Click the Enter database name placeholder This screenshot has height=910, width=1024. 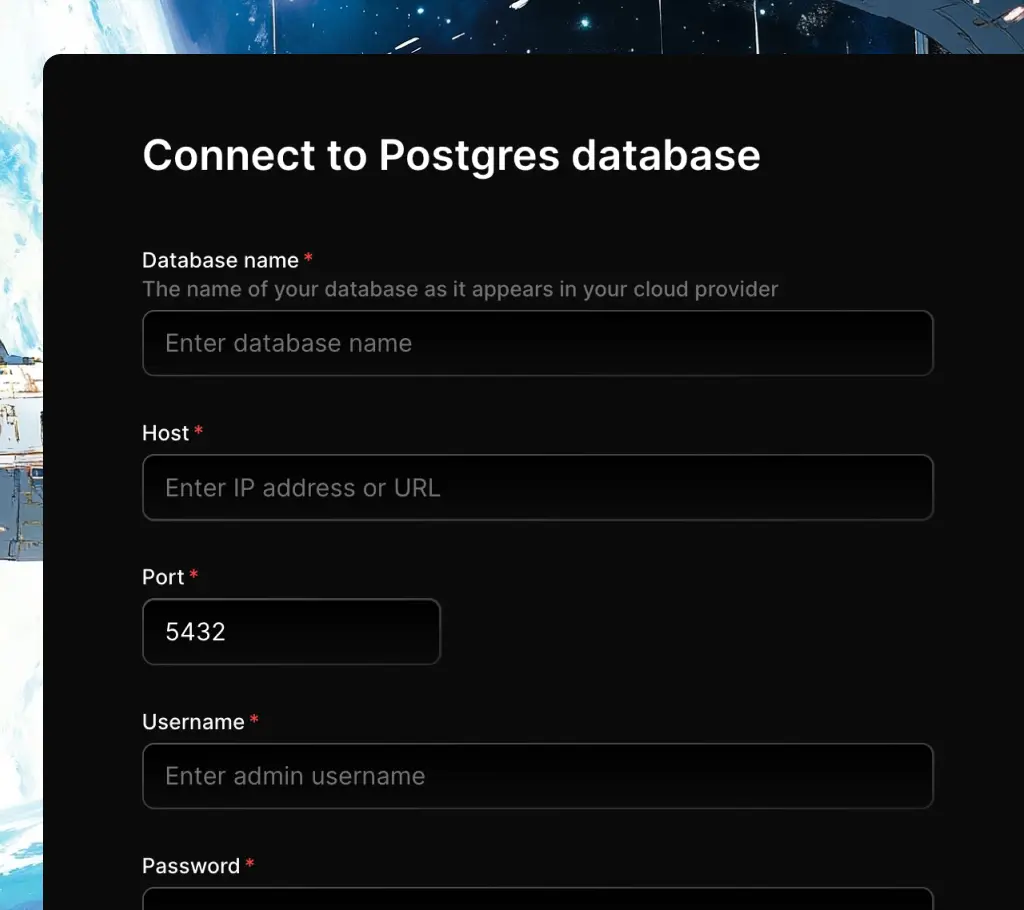tap(288, 343)
